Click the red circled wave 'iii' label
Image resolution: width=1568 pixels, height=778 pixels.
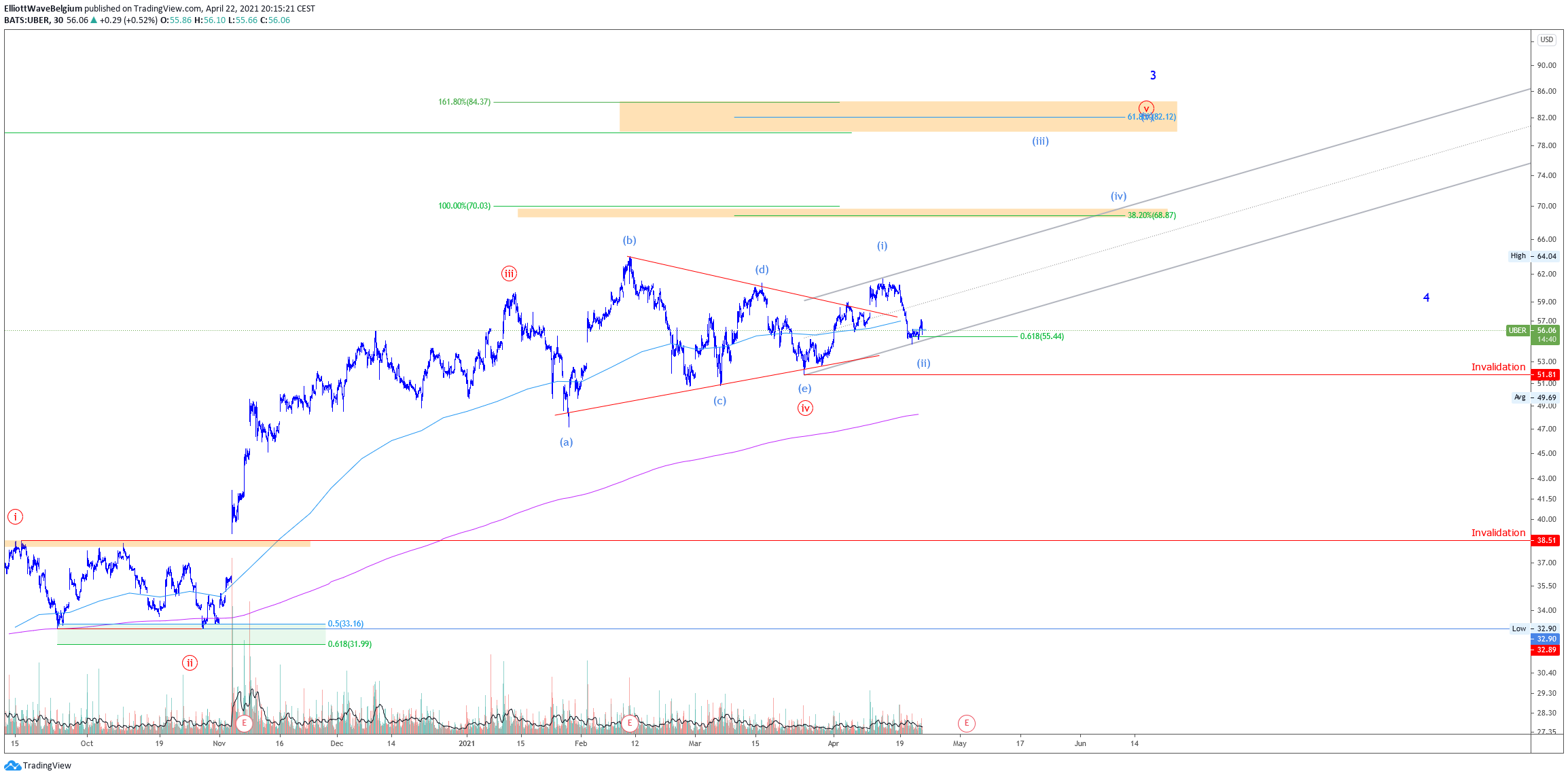click(509, 274)
